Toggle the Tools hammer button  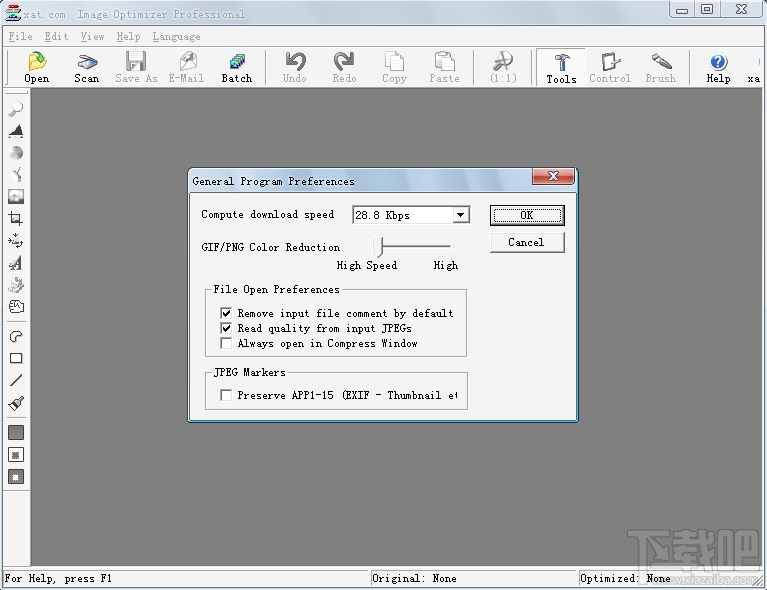pyautogui.click(x=561, y=68)
